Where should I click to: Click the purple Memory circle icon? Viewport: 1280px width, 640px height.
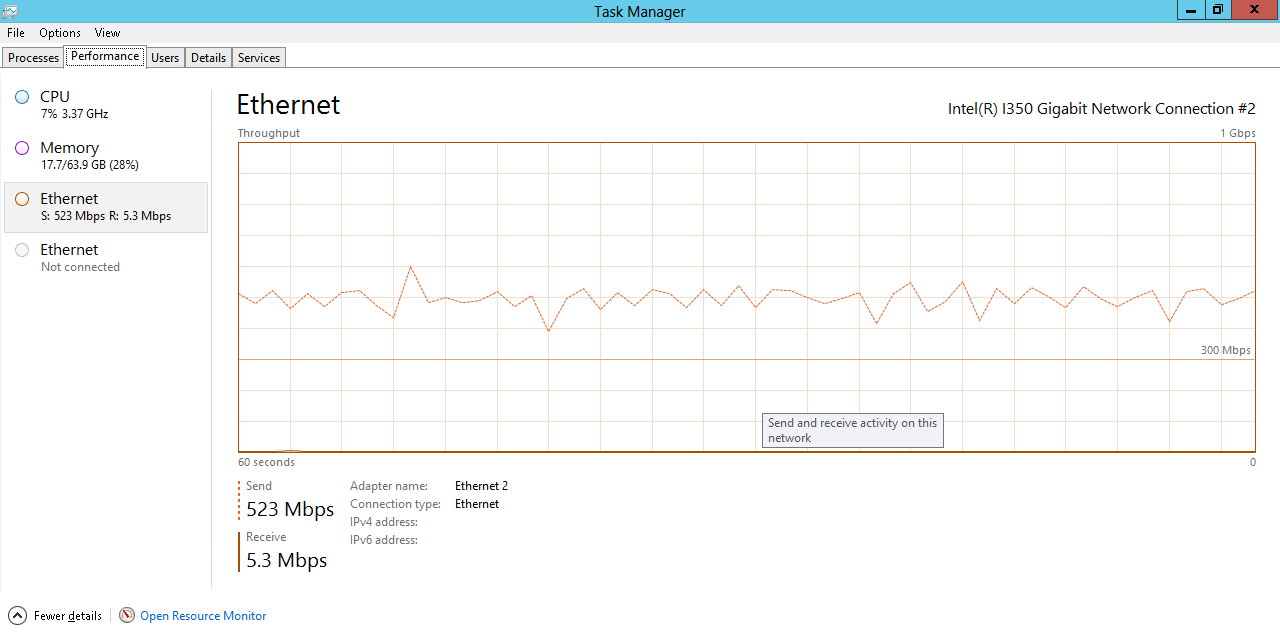(x=22, y=148)
